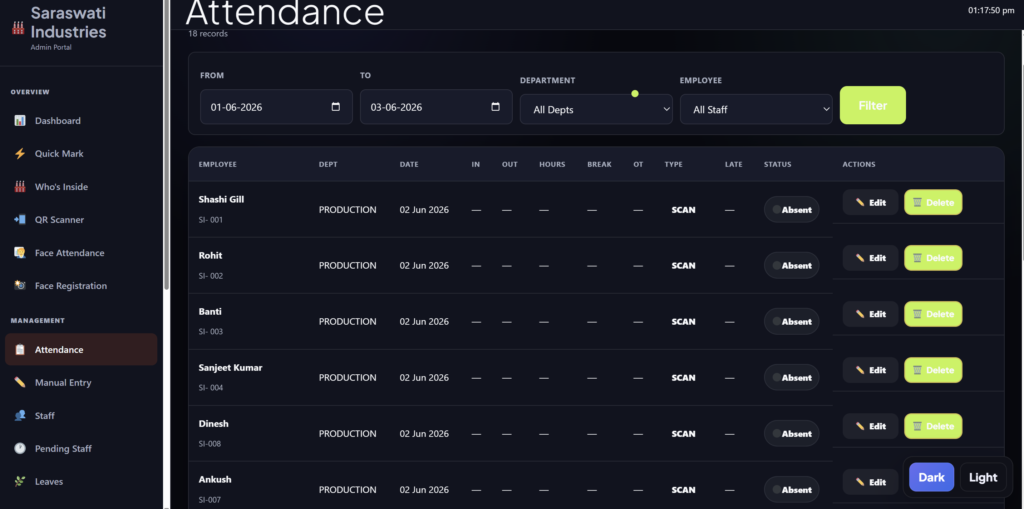1024x509 pixels.
Task: Click employee ID SI- 002
Action: [211, 276]
